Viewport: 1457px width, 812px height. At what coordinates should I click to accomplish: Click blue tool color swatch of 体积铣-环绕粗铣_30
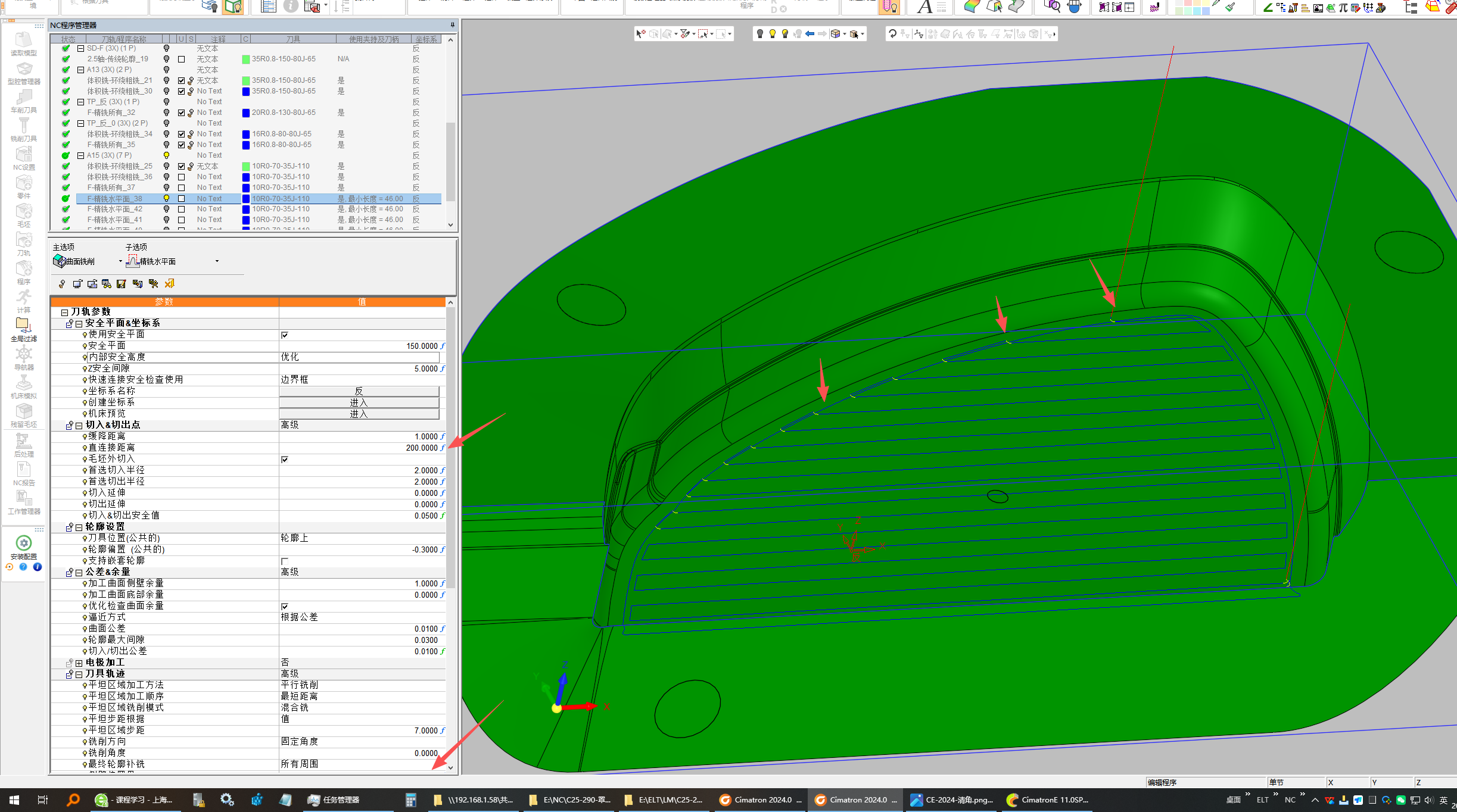[x=246, y=91]
